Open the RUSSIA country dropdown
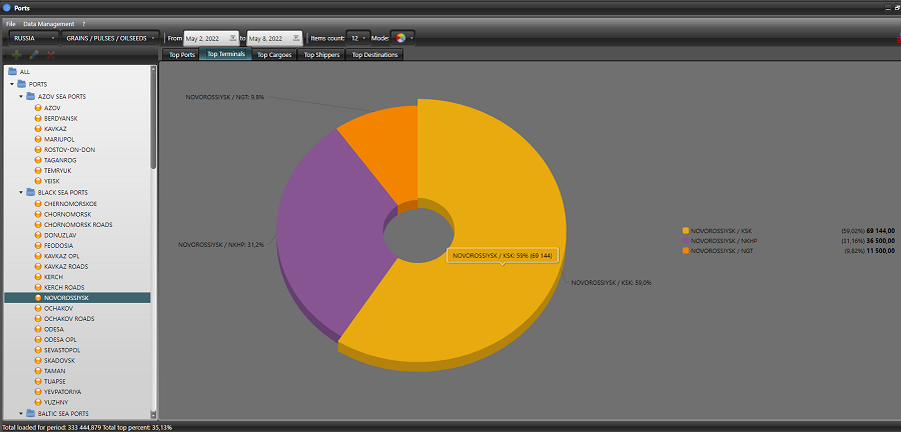Viewport: 901px width, 432px height. coord(34,38)
